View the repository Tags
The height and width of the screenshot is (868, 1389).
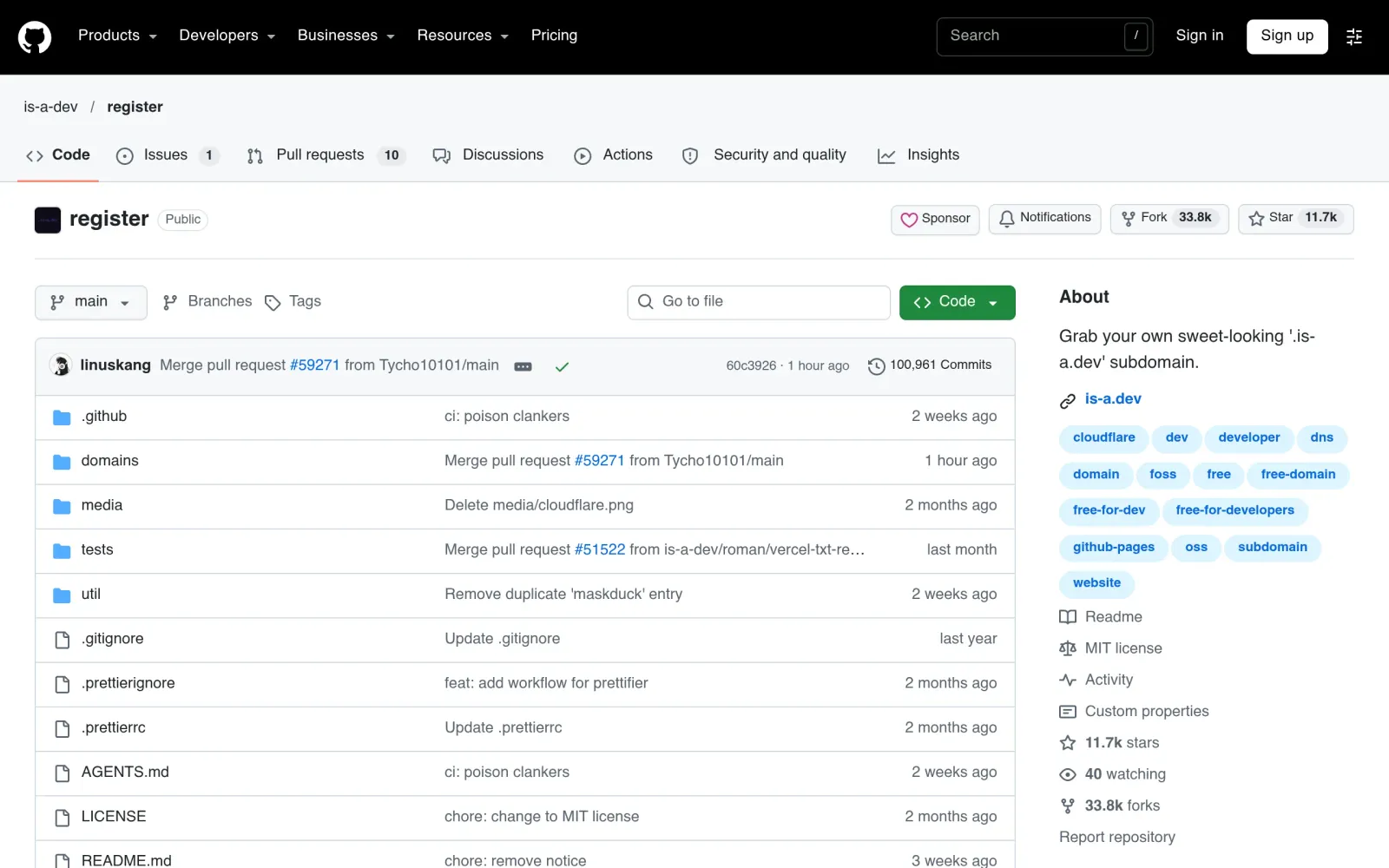point(293,302)
